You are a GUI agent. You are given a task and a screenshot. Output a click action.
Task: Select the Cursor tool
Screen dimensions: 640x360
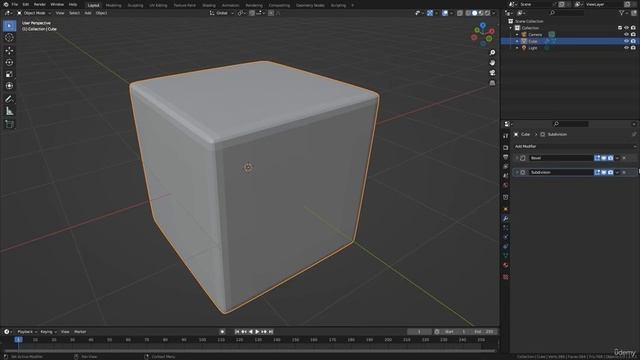(9, 38)
